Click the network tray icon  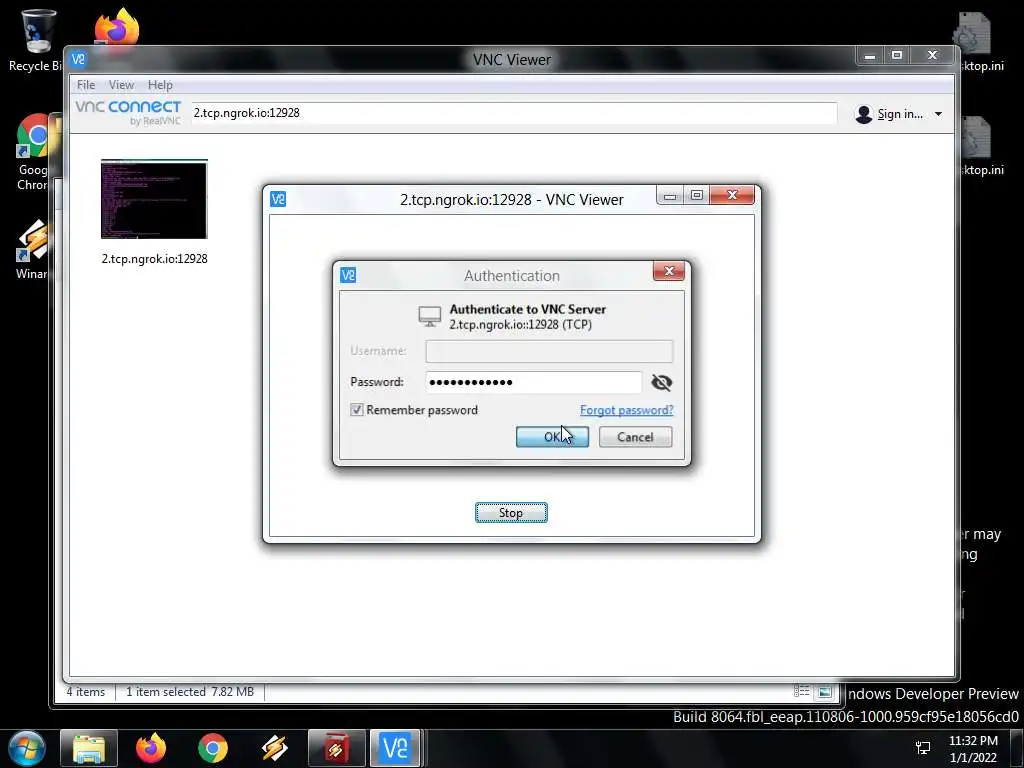tap(923, 748)
